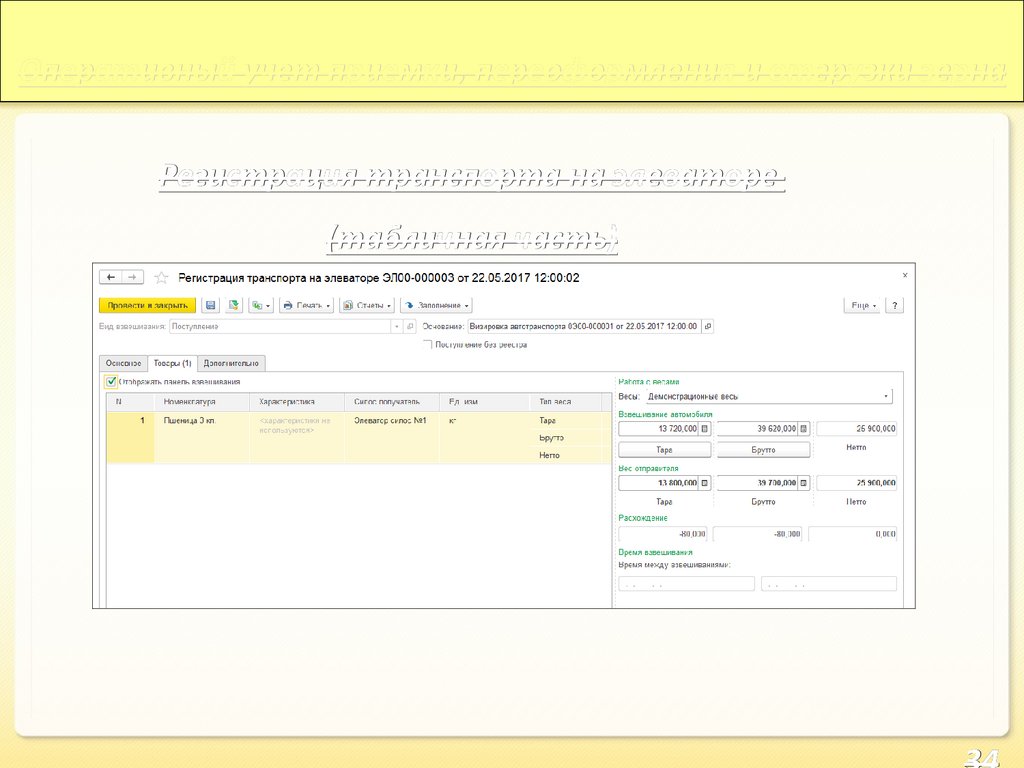Add document to favorites with star icon
This screenshot has width=1024, height=768.
pyautogui.click(x=160, y=277)
